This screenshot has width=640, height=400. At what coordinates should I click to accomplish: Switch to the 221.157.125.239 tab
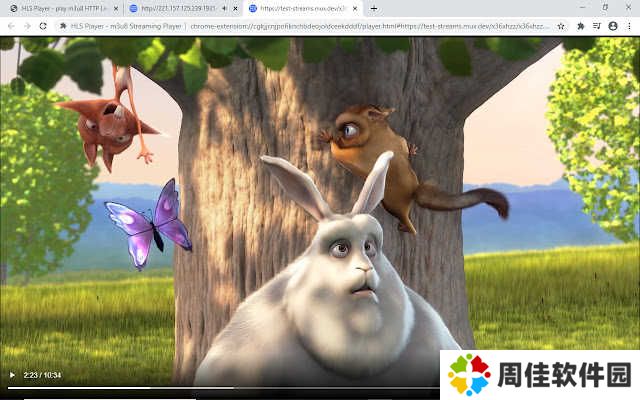(x=175, y=8)
